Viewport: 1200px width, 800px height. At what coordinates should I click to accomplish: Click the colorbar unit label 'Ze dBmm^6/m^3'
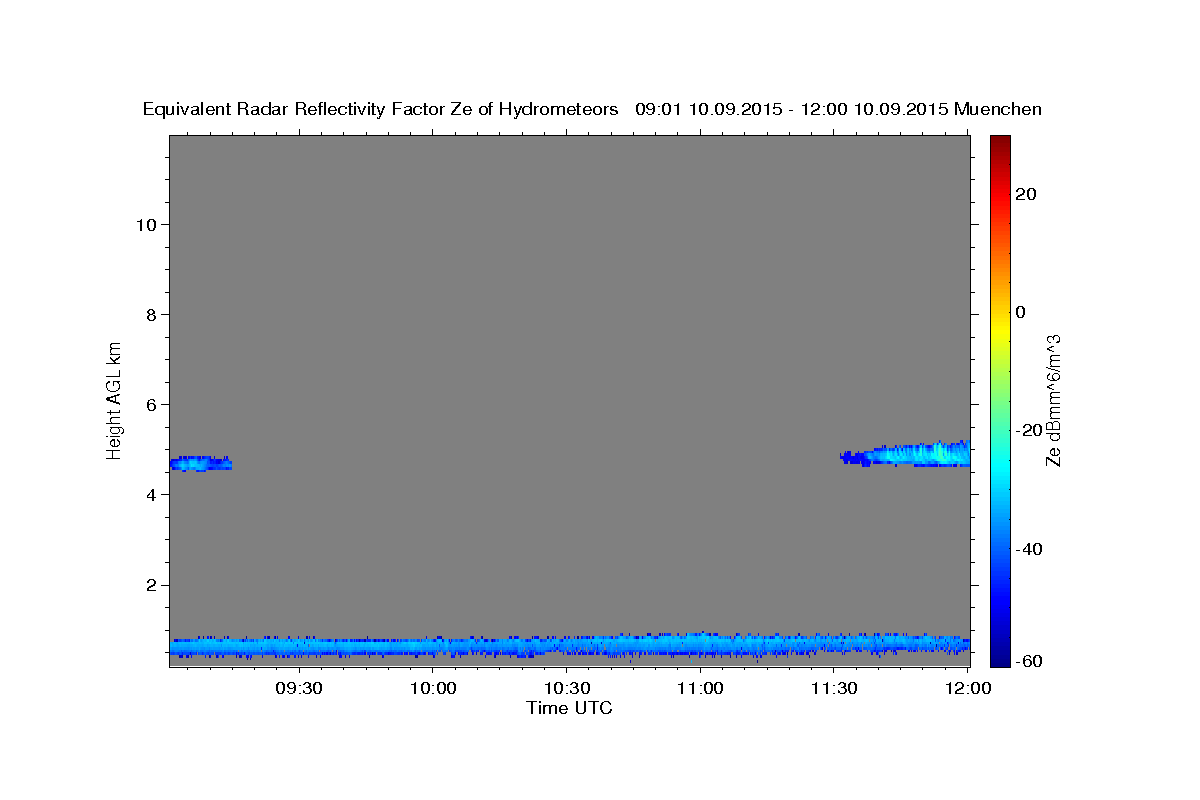1053,399
